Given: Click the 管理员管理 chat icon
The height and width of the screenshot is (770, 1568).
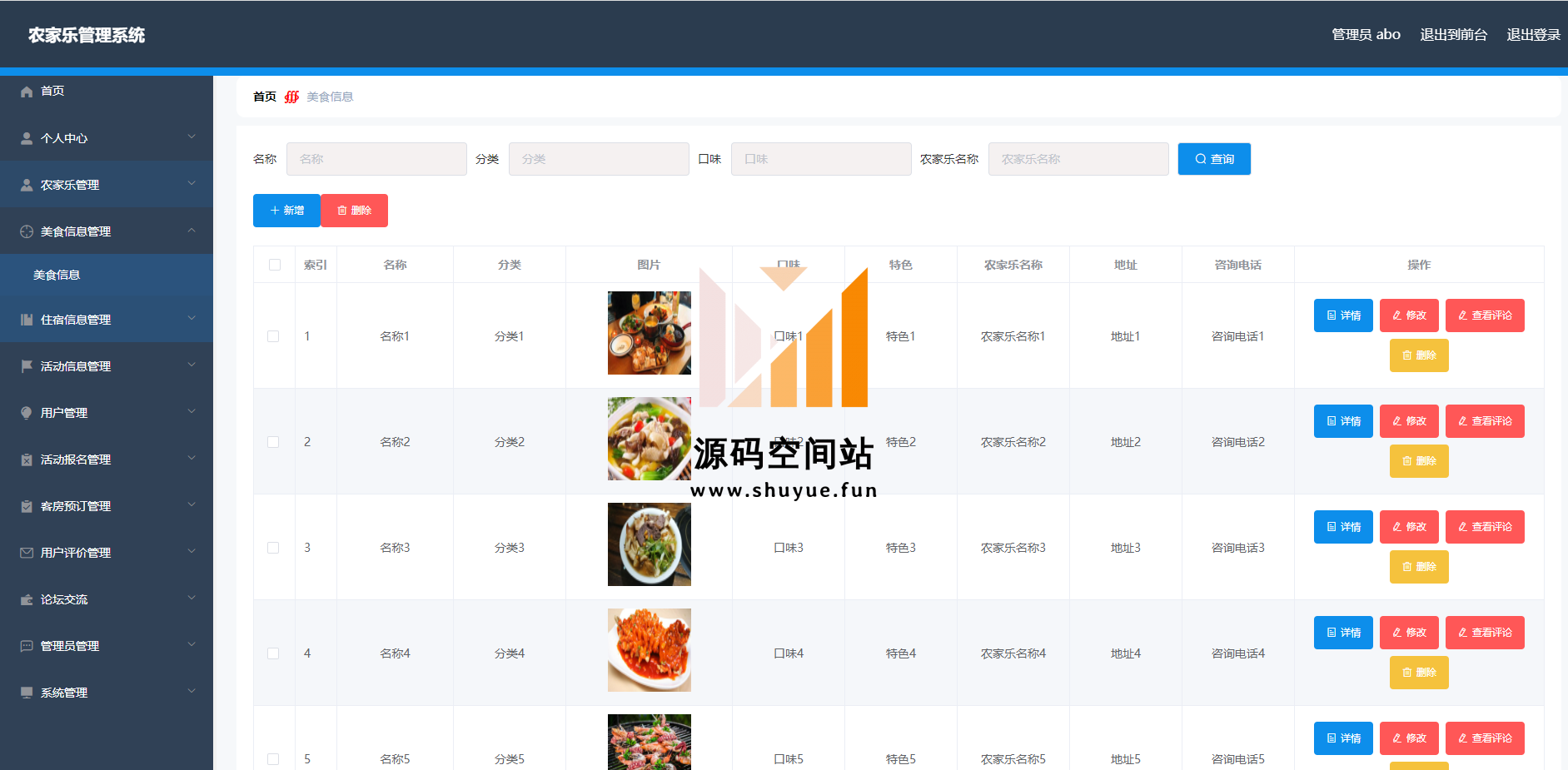Looking at the screenshot, I should tap(27, 646).
